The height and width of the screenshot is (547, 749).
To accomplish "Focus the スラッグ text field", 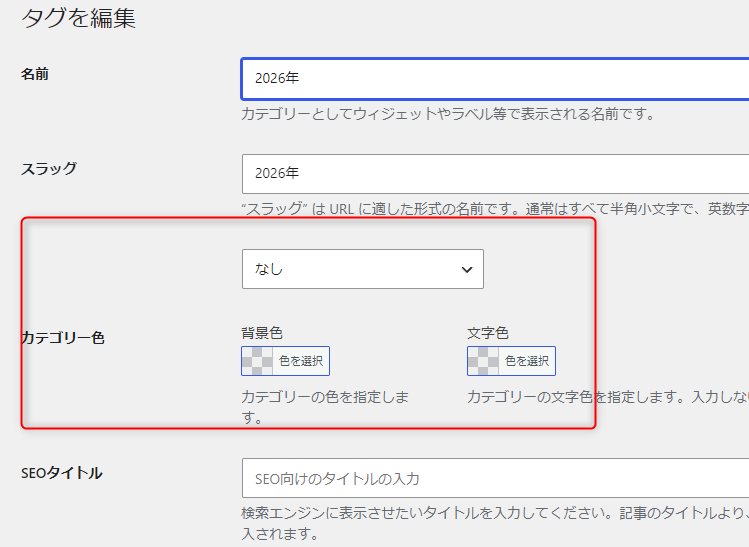I will point(495,173).
